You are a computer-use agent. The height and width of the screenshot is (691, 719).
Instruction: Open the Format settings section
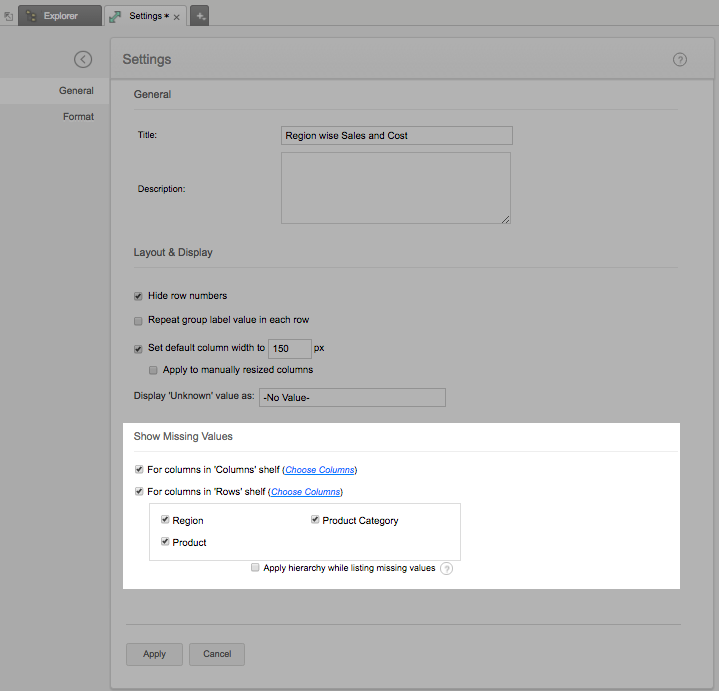pyautogui.click(x=78, y=117)
